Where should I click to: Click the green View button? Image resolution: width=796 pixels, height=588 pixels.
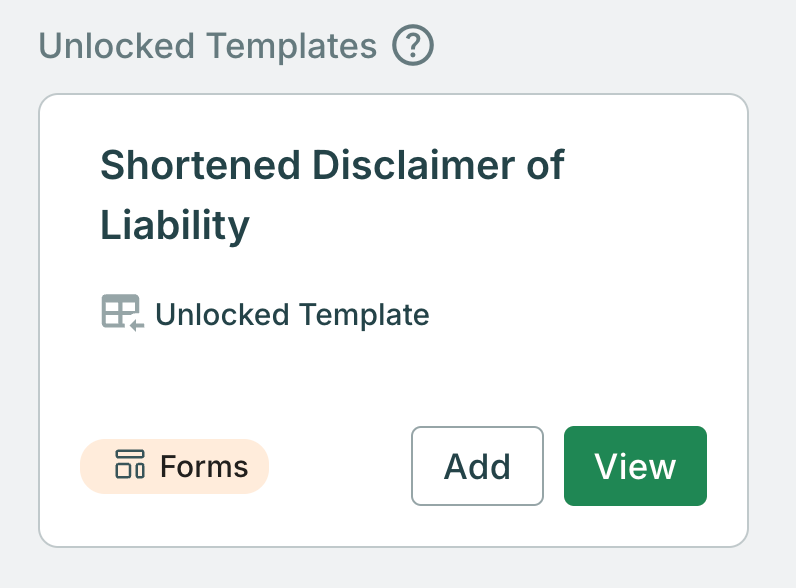(635, 466)
